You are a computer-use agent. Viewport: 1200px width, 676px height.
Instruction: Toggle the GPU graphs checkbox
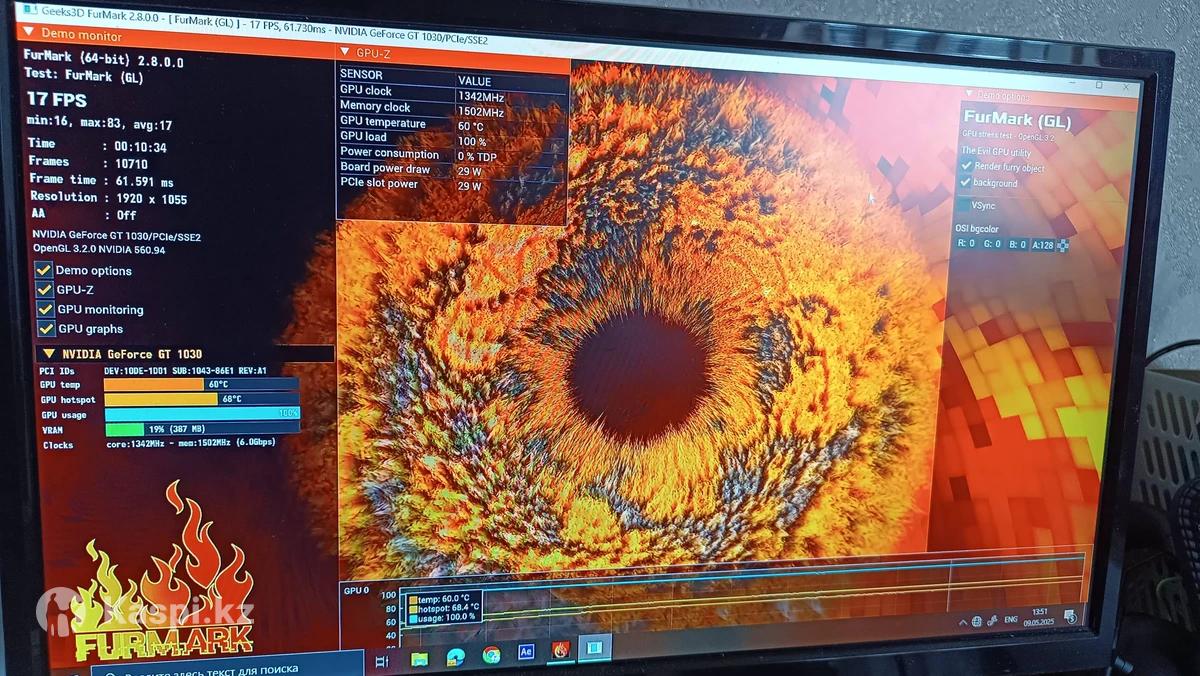pyautogui.click(x=44, y=328)
